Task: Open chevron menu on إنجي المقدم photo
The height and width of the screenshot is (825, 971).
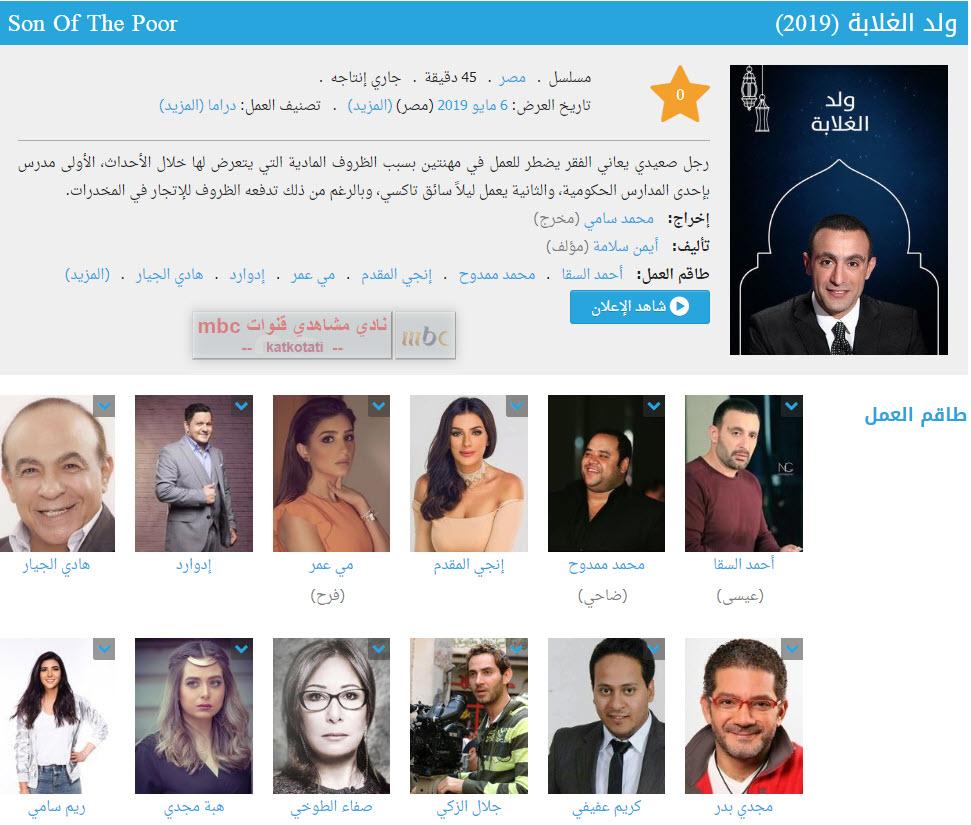Action: 517,406
